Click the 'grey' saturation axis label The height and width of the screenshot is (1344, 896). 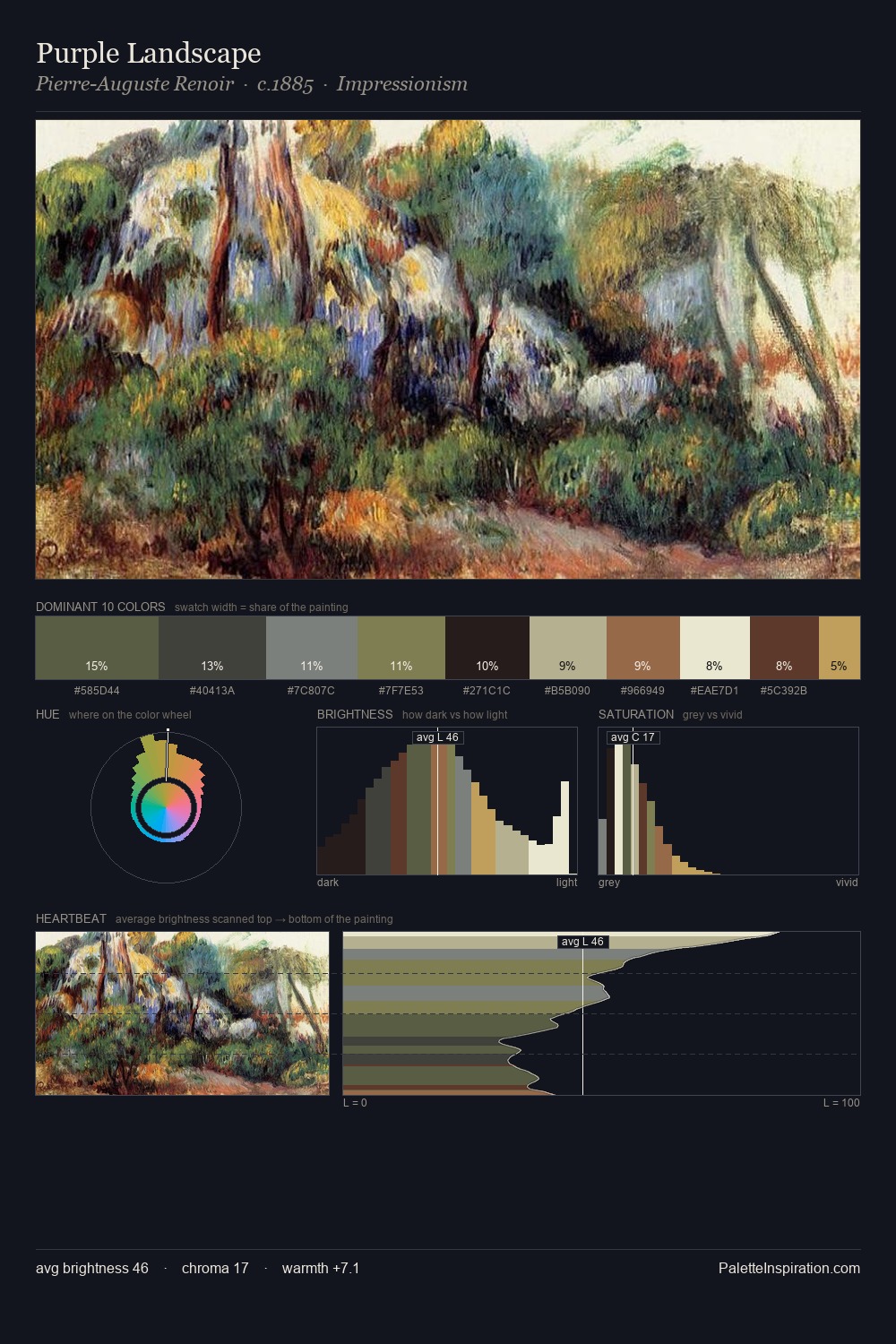coord(609,883)
